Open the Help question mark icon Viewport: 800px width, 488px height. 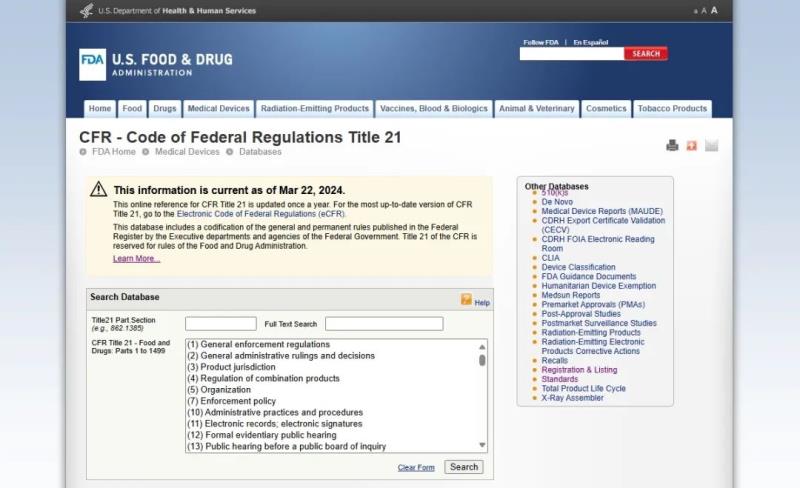point(466,300)
